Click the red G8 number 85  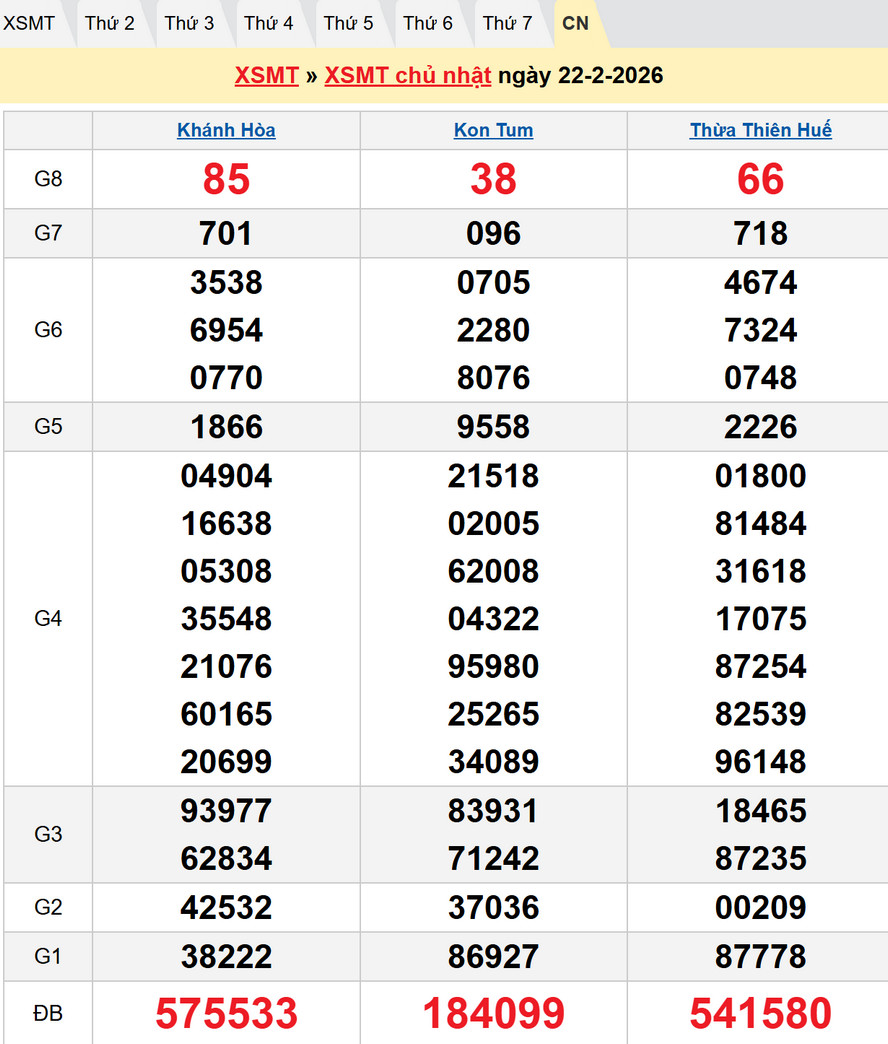tap(226, 180)
